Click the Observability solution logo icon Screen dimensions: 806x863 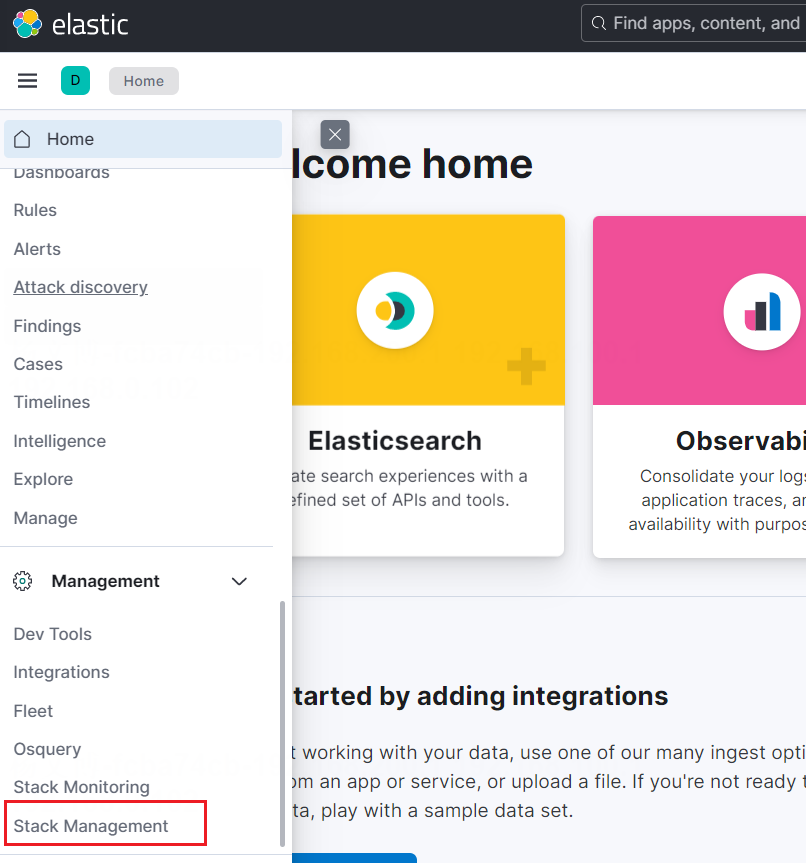click(x=762, y=311)
